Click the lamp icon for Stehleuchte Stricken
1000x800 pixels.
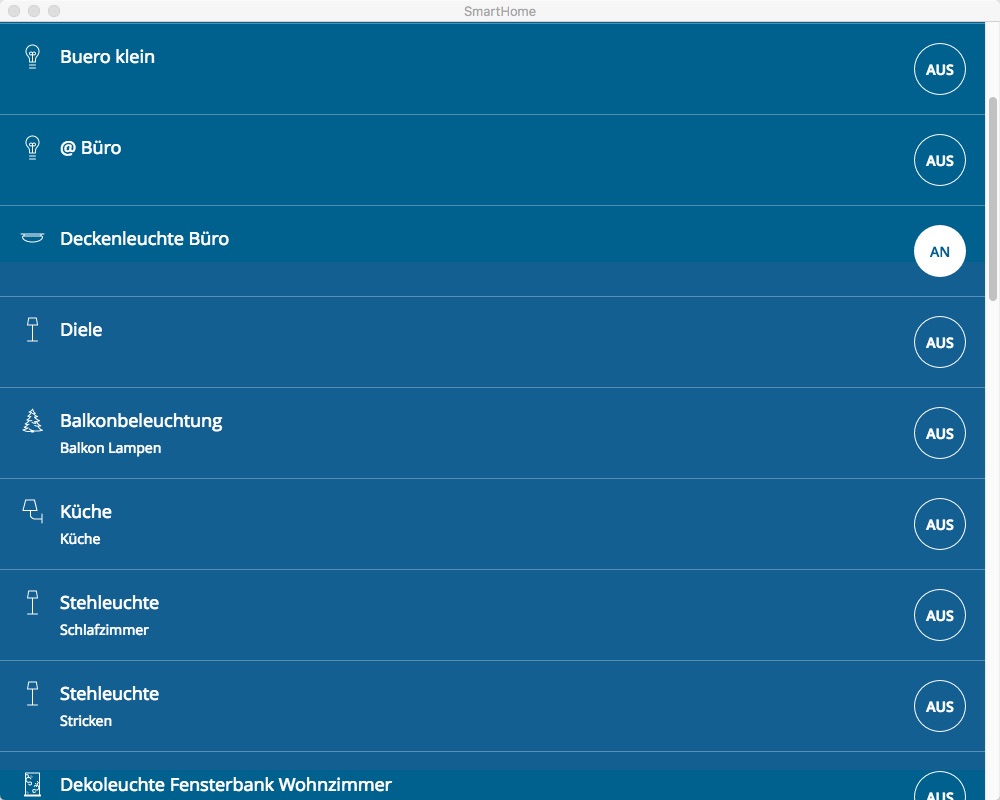coord(32,694)
